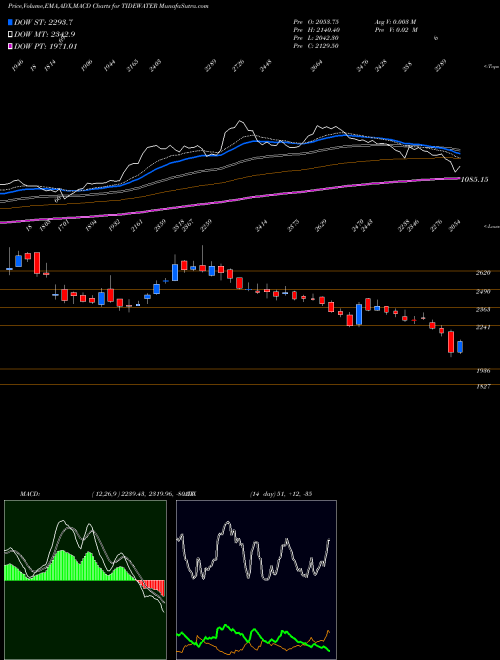500x660 pixels.
Task: Select the chart title mentioning TIDEWATER MunafaSutra.com
Action: pos(108,6)
